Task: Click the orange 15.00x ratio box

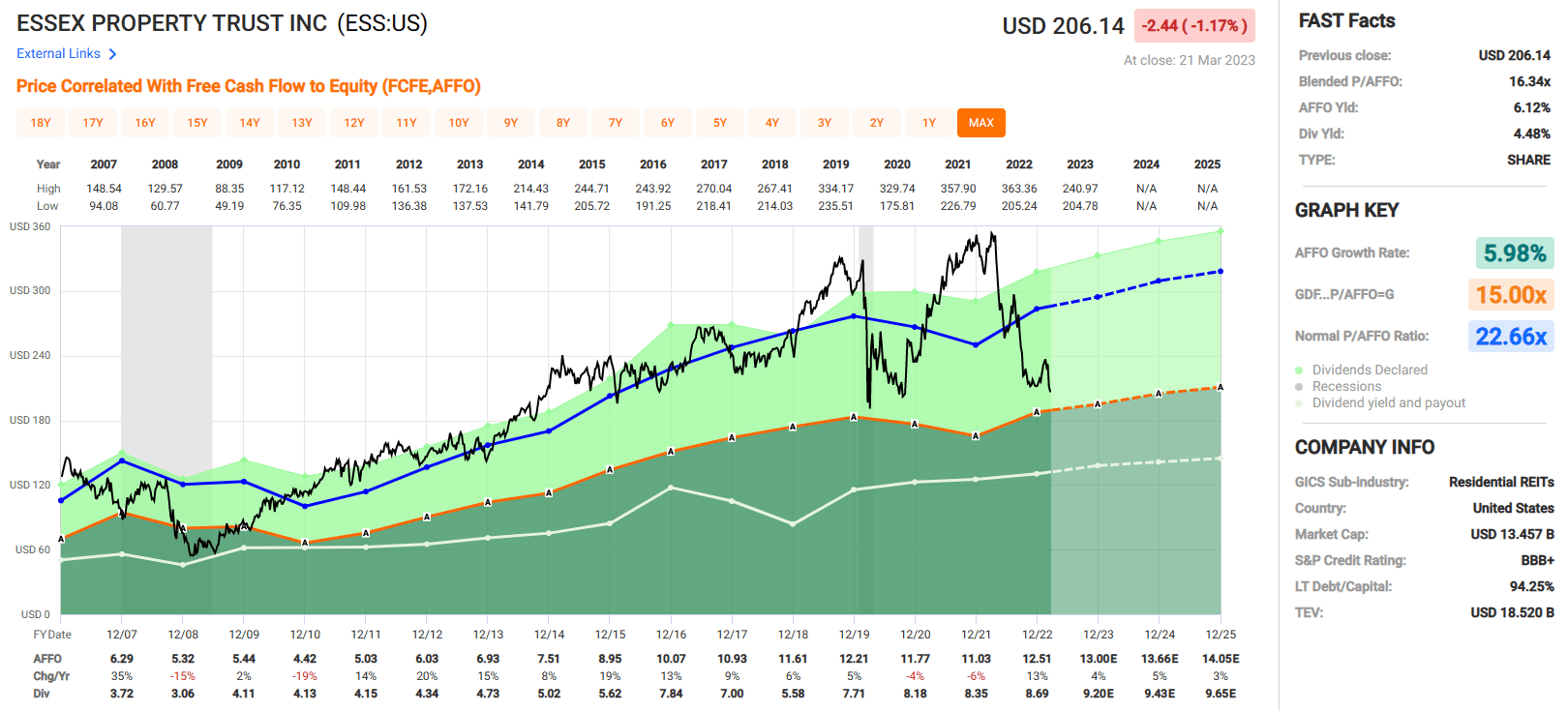Action: point(1511,295)
